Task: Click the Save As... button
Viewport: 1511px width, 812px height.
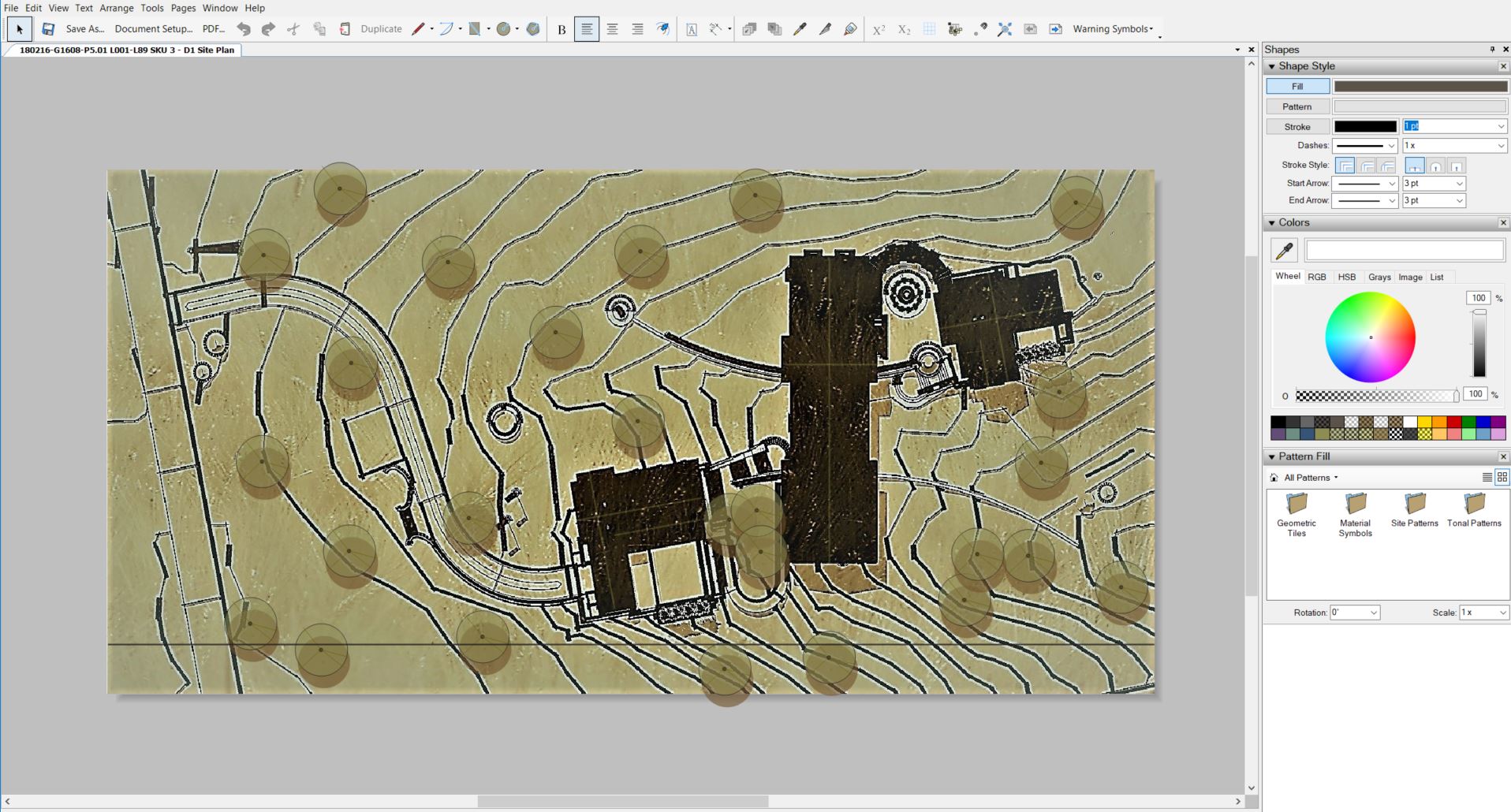Action: [85, 29]
